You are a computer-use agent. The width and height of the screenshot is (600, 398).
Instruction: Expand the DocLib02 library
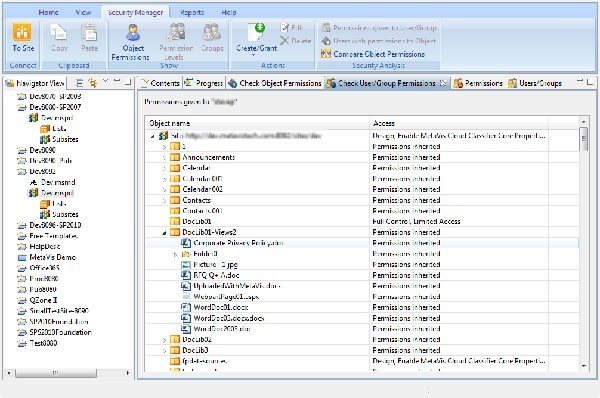164,340
